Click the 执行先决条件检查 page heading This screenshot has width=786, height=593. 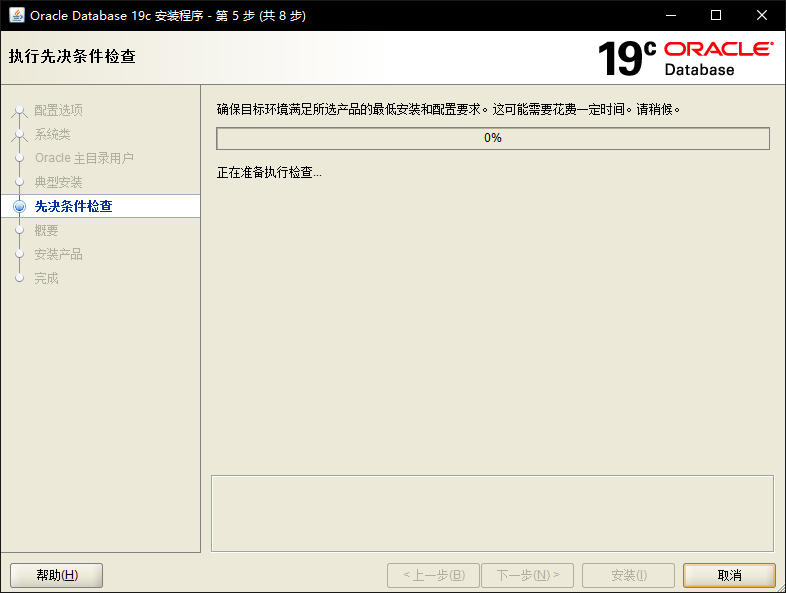click(72, 56)
